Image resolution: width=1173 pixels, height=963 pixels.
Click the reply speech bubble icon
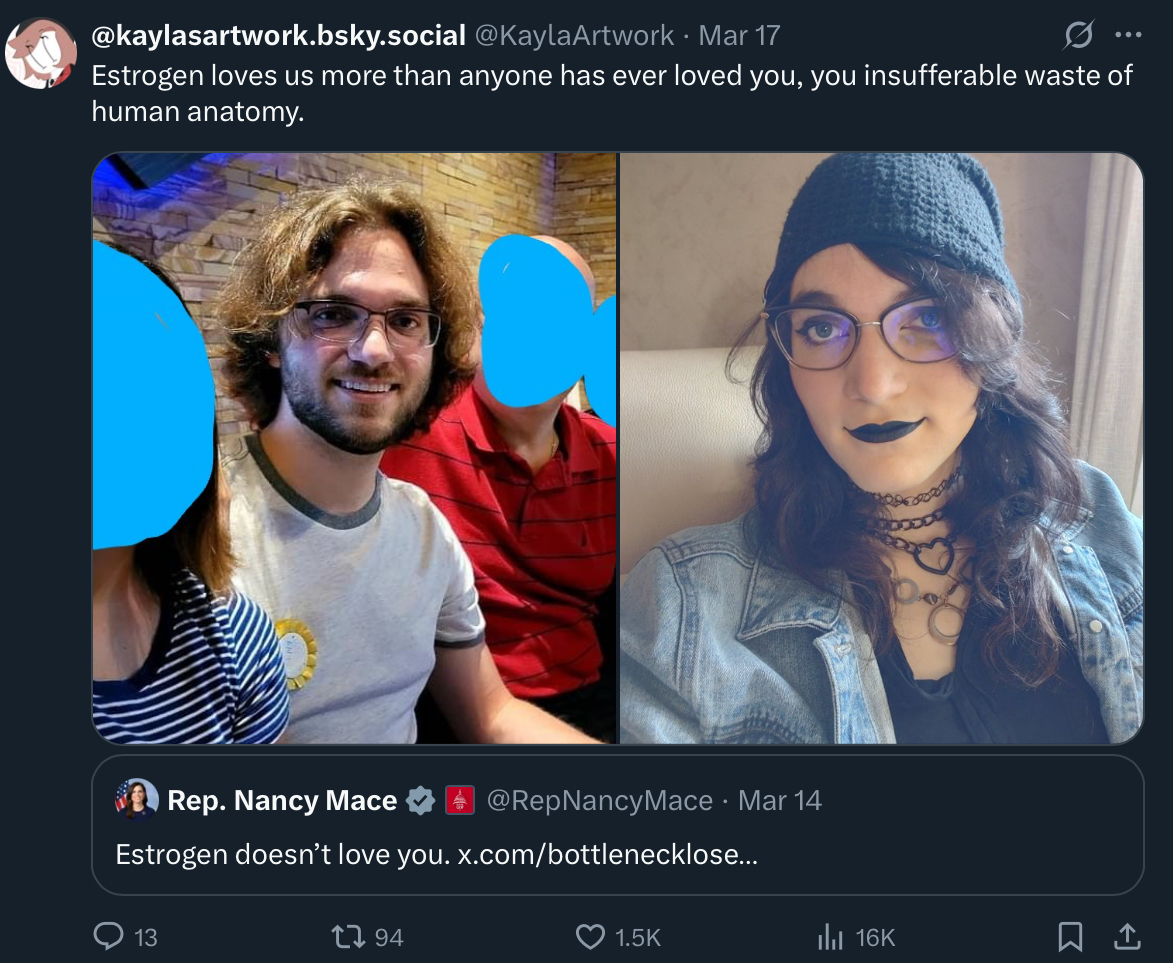(x=108, y=936)
